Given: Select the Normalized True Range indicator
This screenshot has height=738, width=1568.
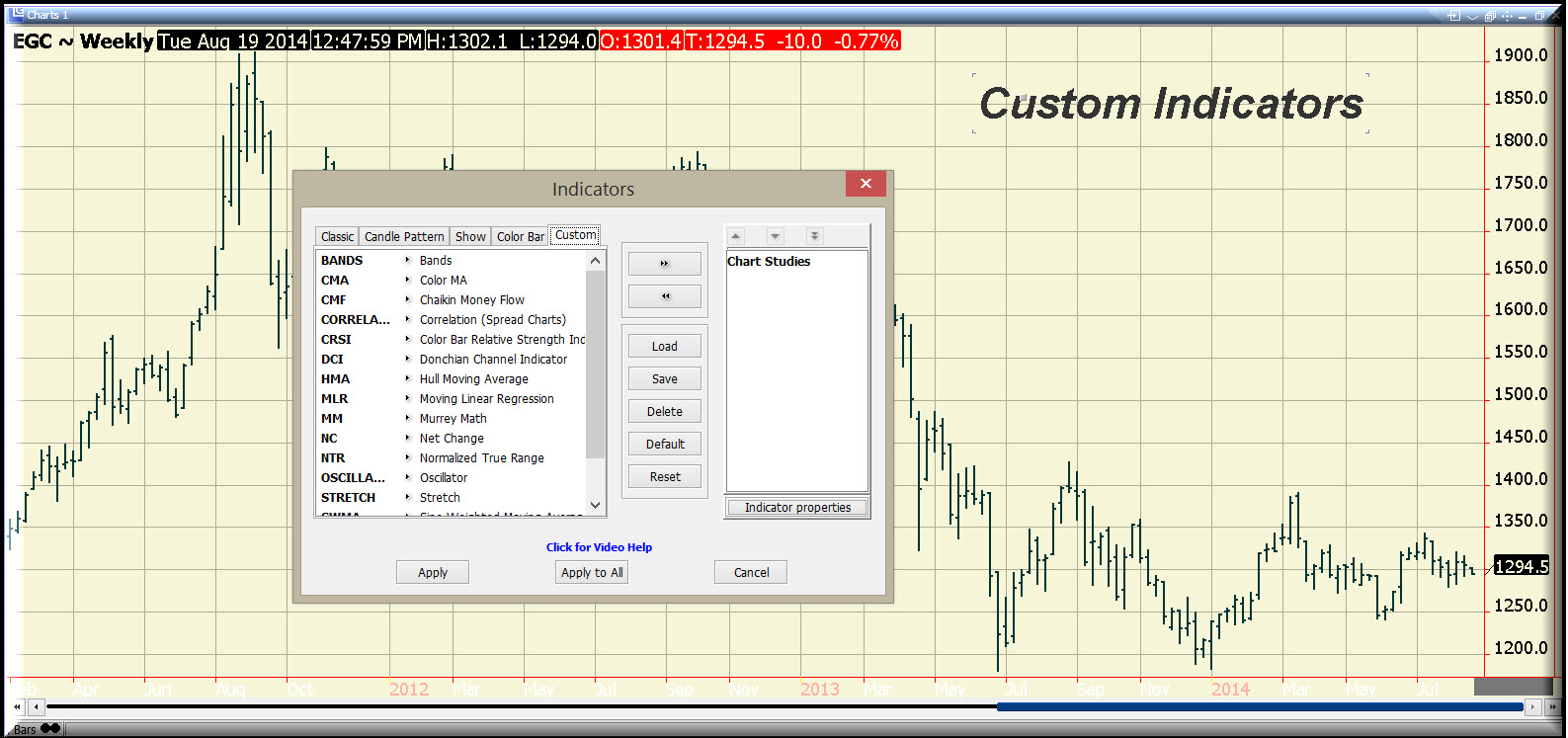Looking at the screenshot, I should click(481, 457).
